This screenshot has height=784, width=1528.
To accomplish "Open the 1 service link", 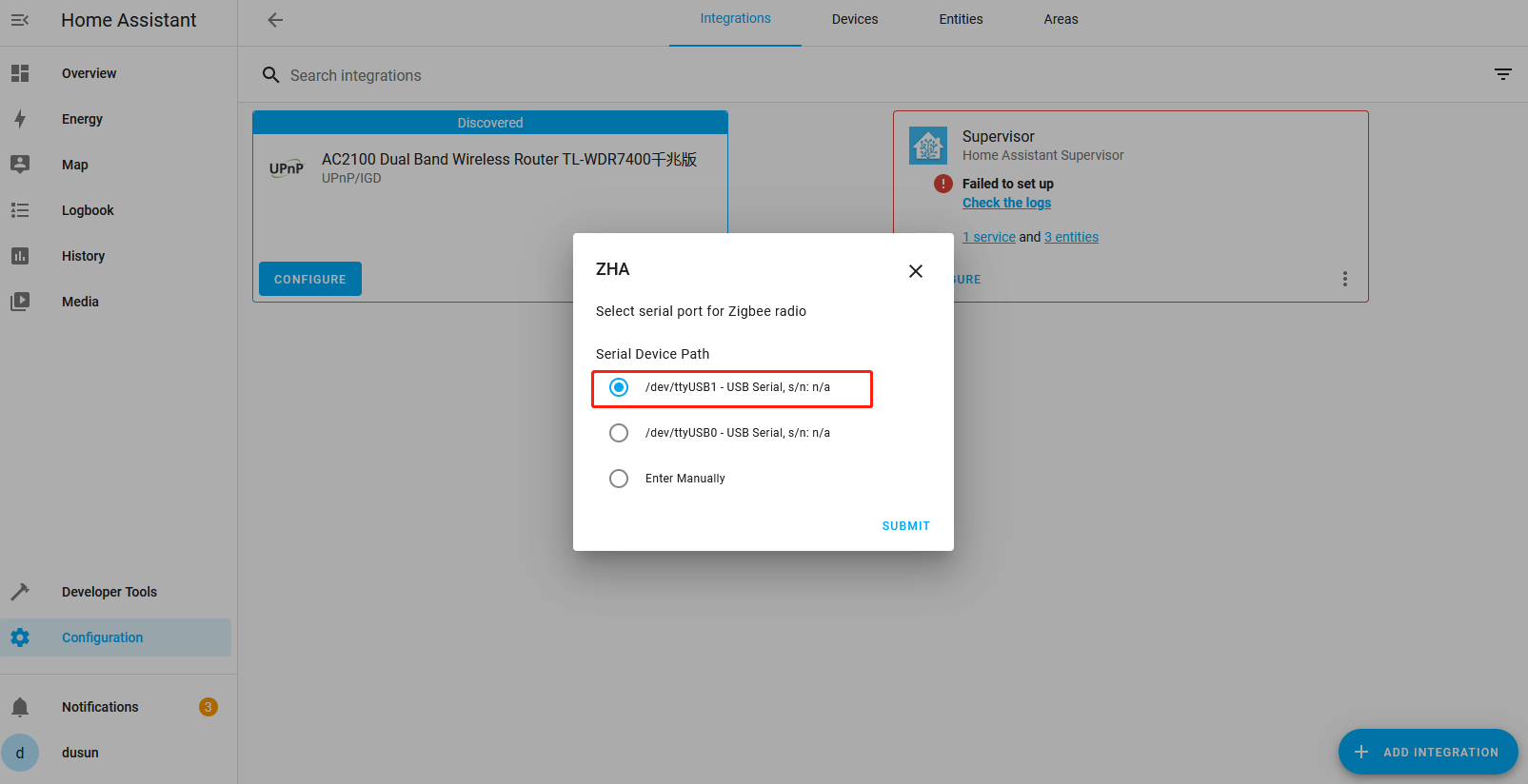I will click(989, 237).
